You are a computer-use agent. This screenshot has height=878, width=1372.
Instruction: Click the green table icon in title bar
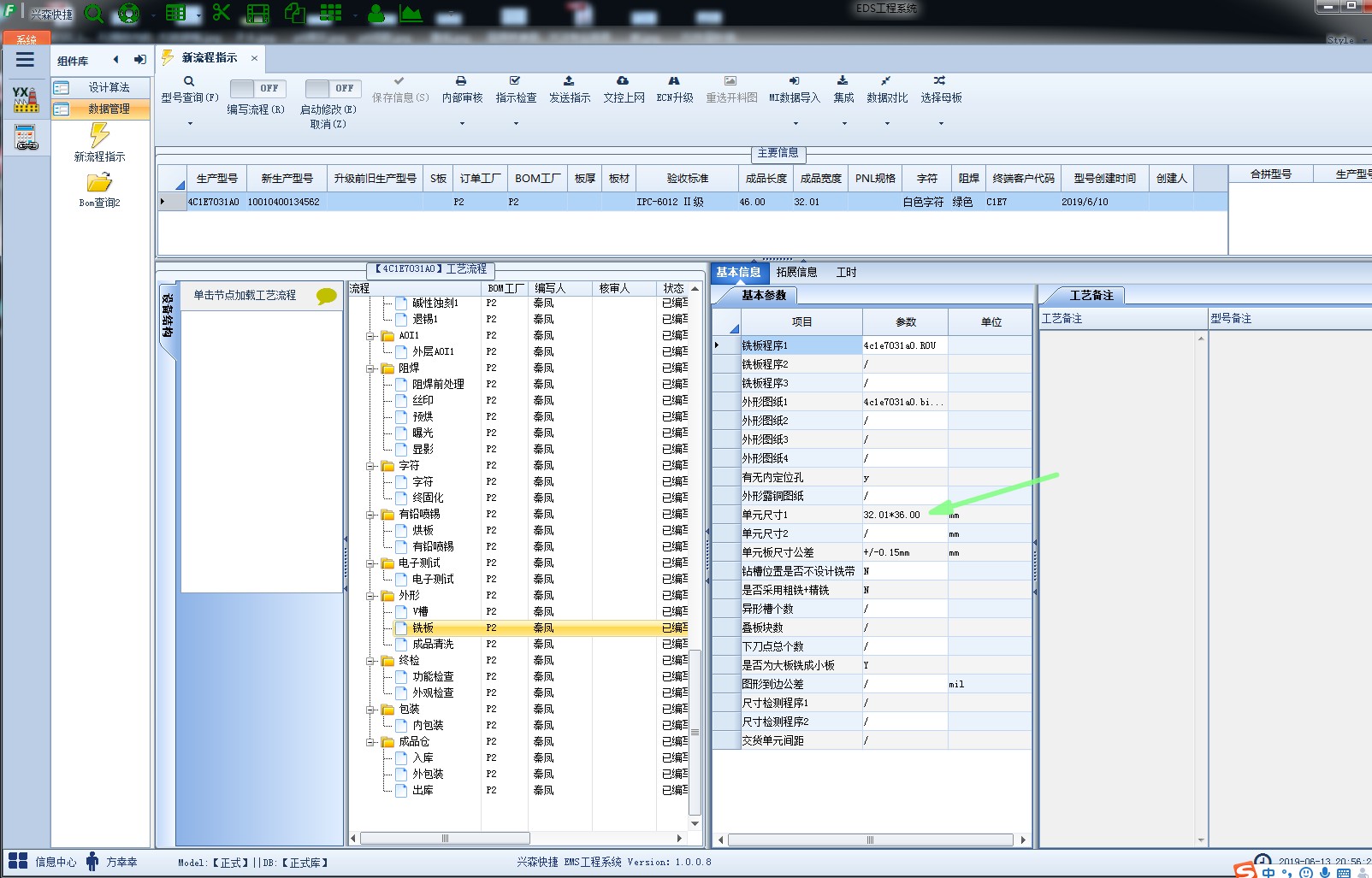pyautogui.click(x=175, y=14)
